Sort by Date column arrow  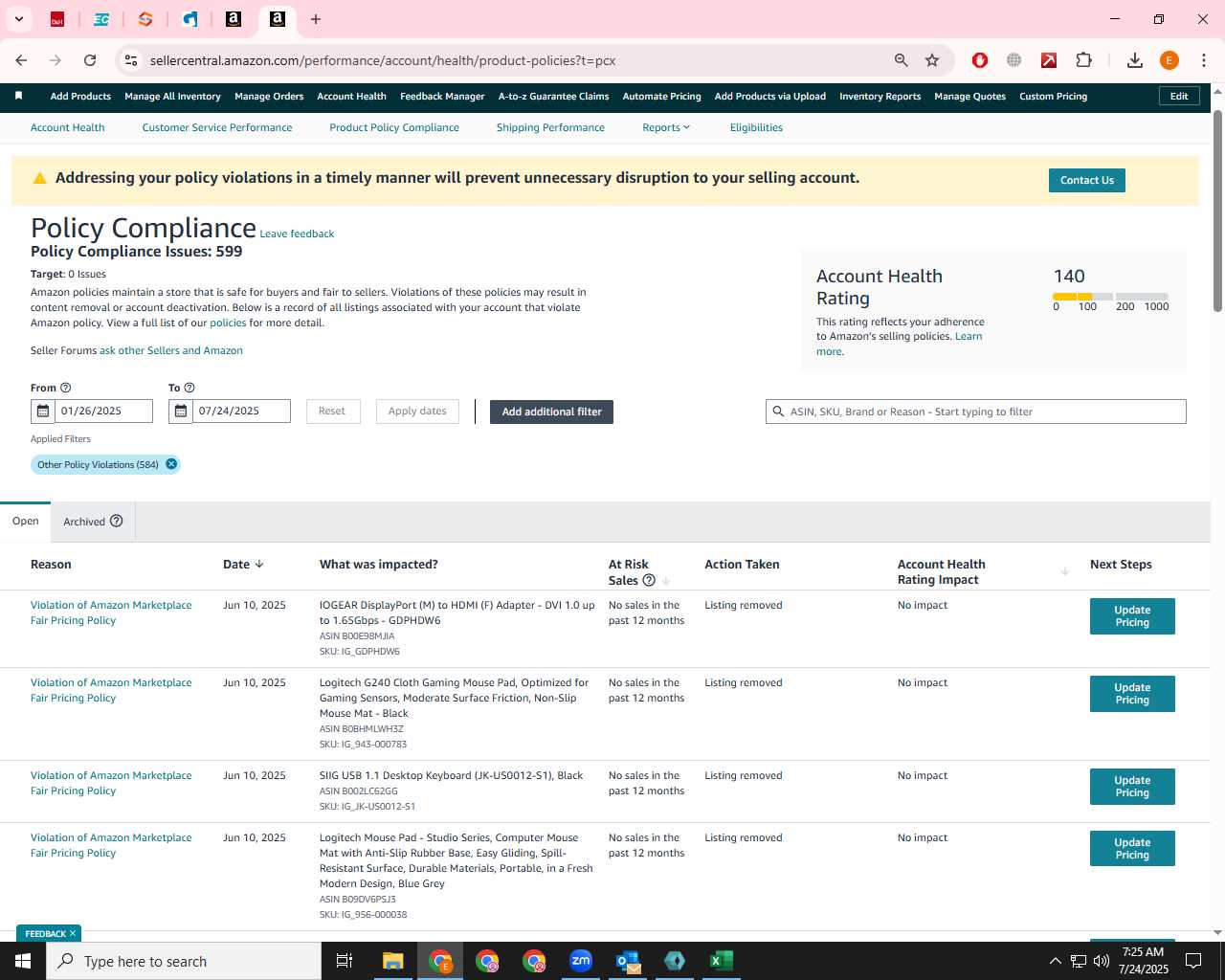[259, 564]
